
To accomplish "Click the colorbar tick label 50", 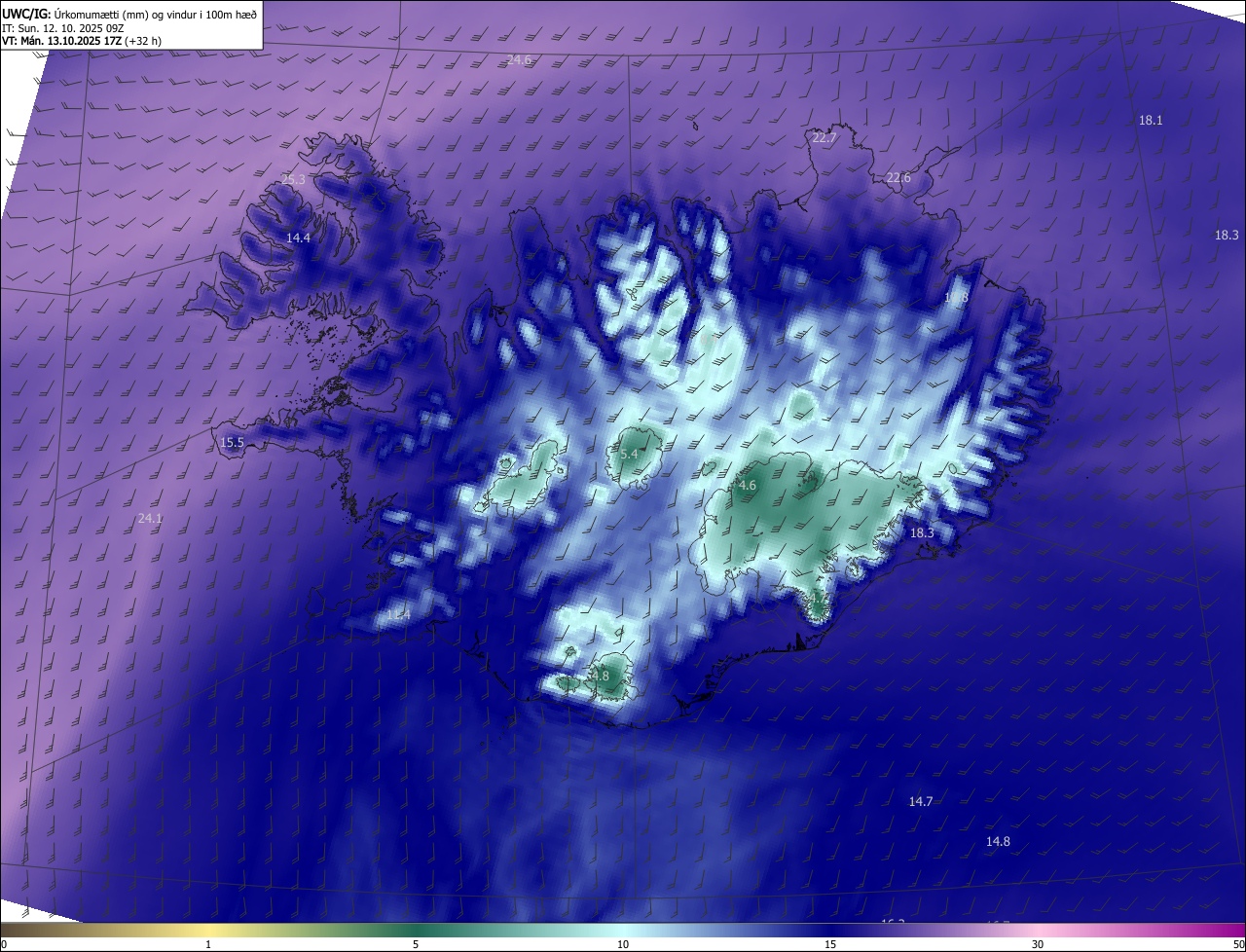I will tap(1238, 944).
